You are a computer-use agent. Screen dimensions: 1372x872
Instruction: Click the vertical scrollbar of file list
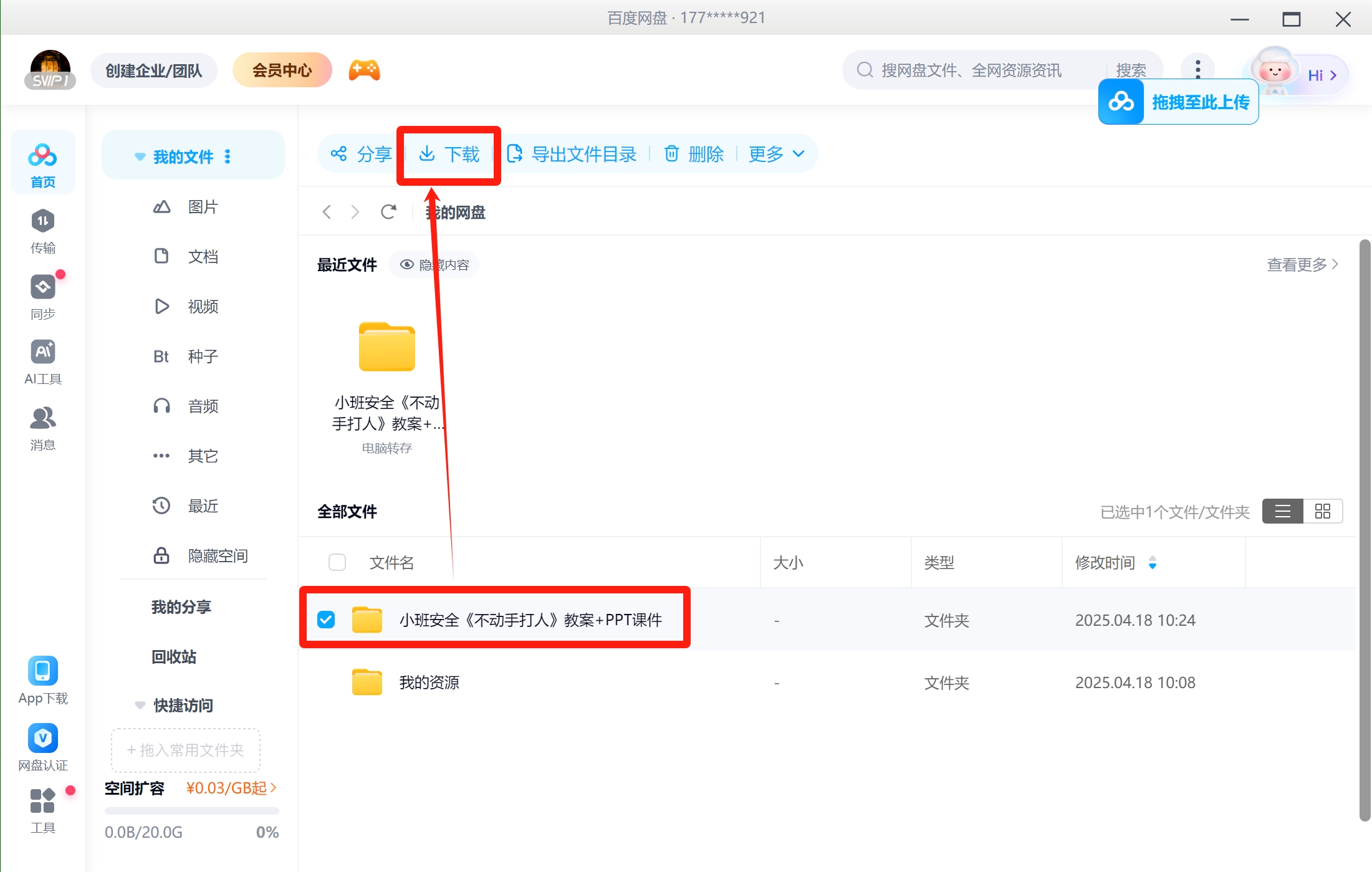point(1365,530)
